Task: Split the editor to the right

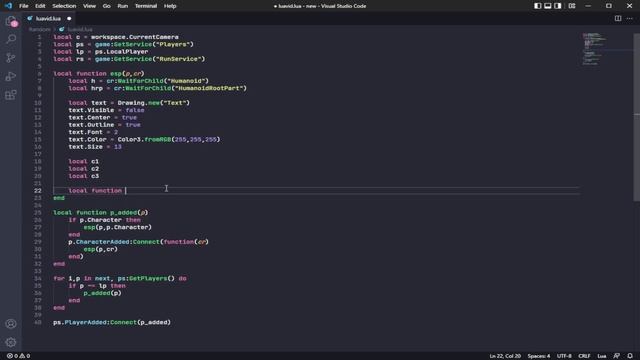Action: (618, 18)
